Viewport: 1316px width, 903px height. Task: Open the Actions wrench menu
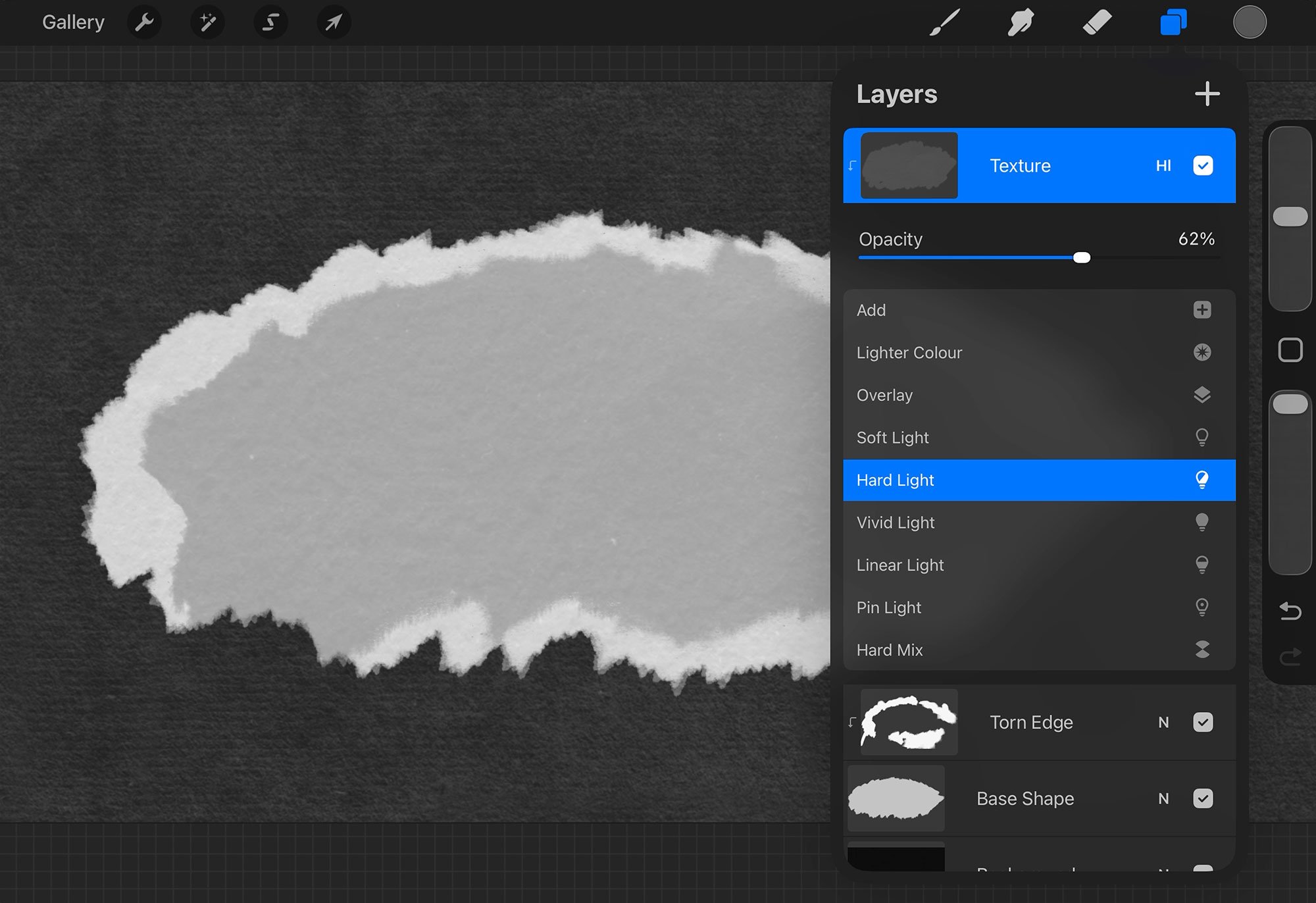tap(144, 22)
